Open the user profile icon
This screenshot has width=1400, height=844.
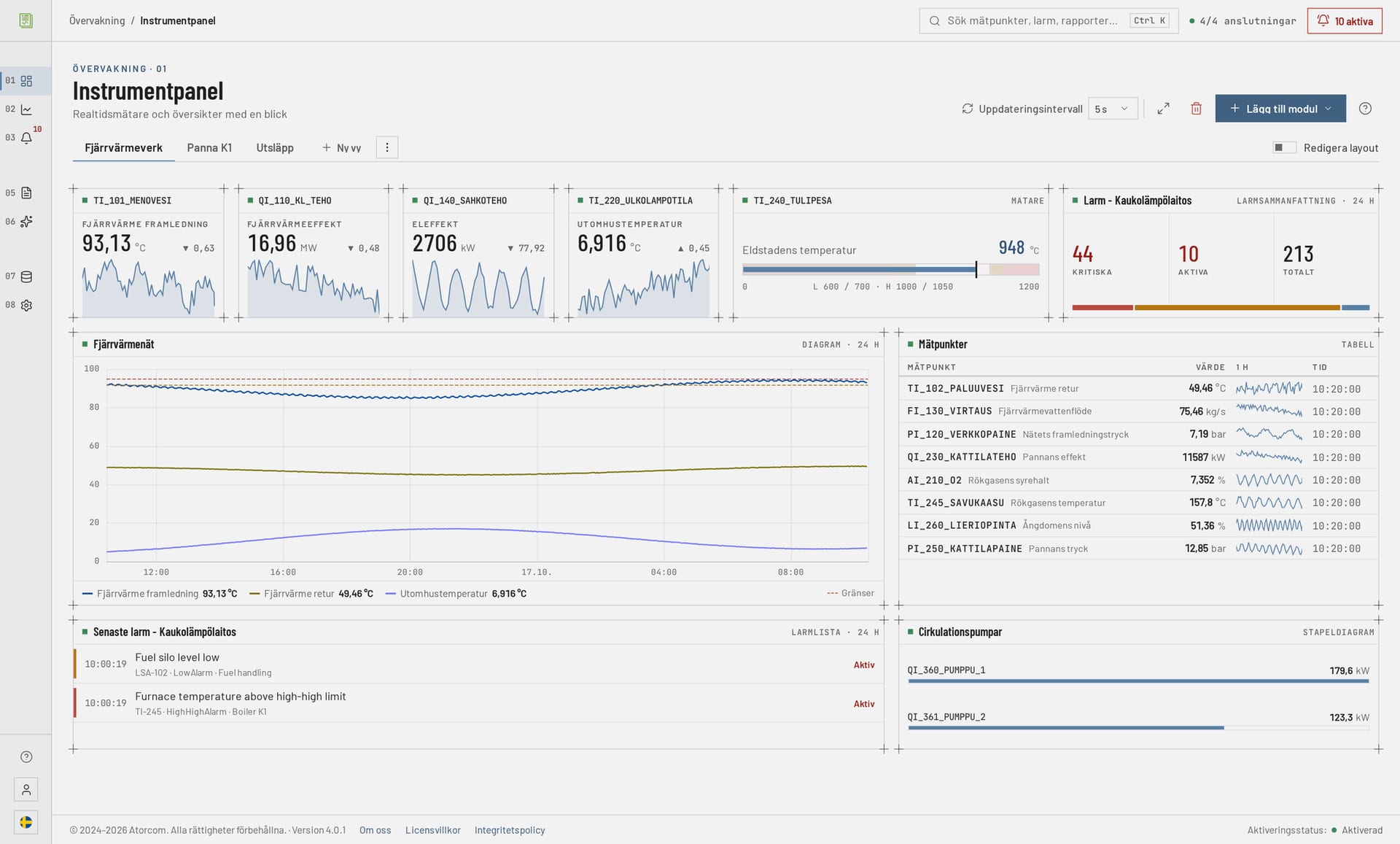(26, 790)
